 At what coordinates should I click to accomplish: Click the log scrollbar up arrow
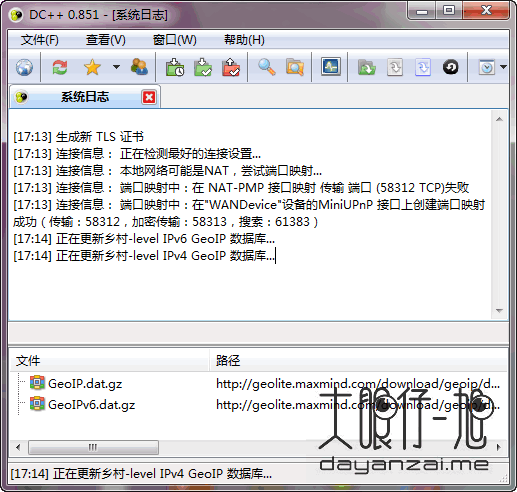coord(499,119)
